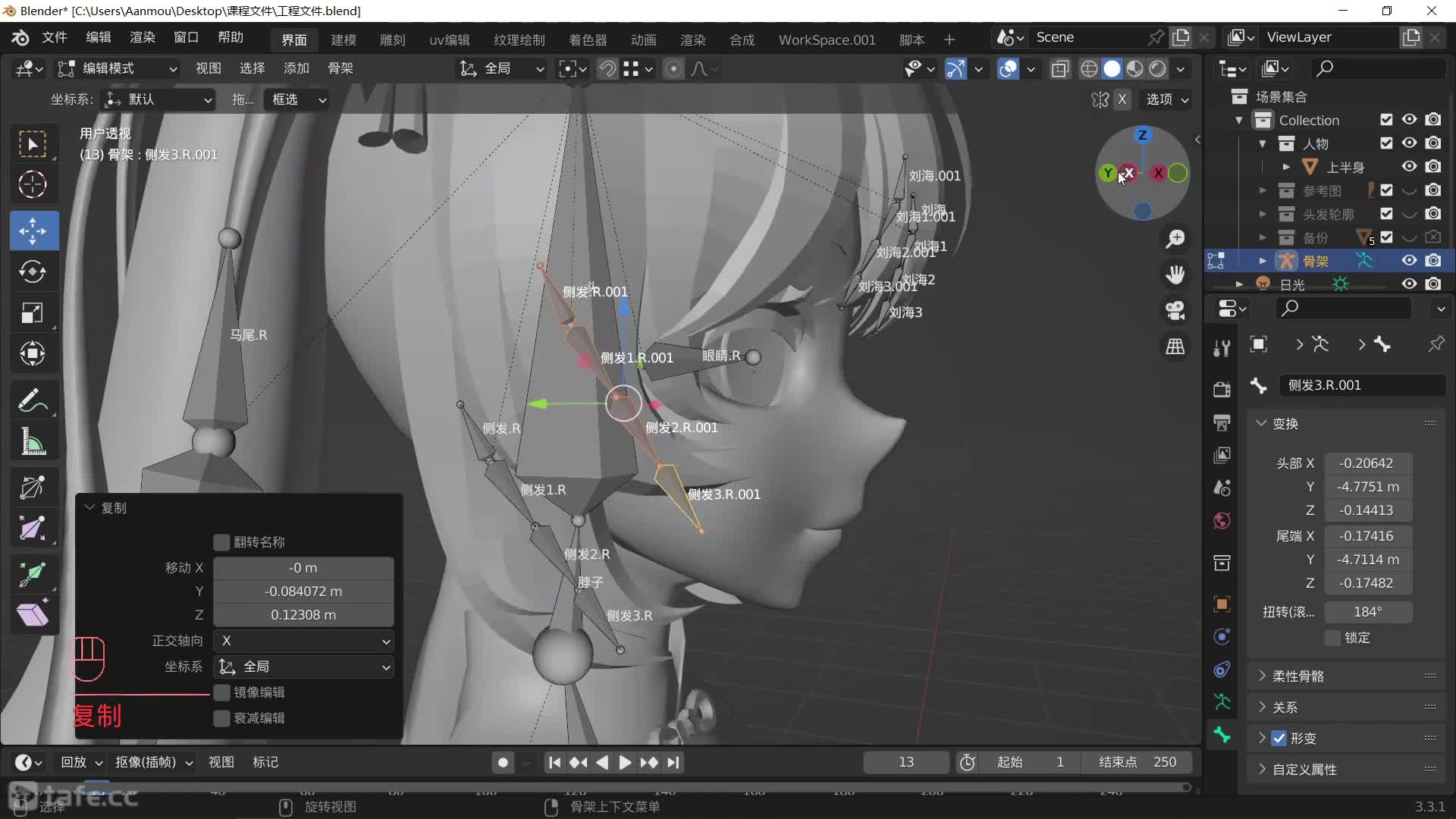Open the 全局 orientation dropdown
This screenshot has width=1456, height=819.
(x=501, y=69)
